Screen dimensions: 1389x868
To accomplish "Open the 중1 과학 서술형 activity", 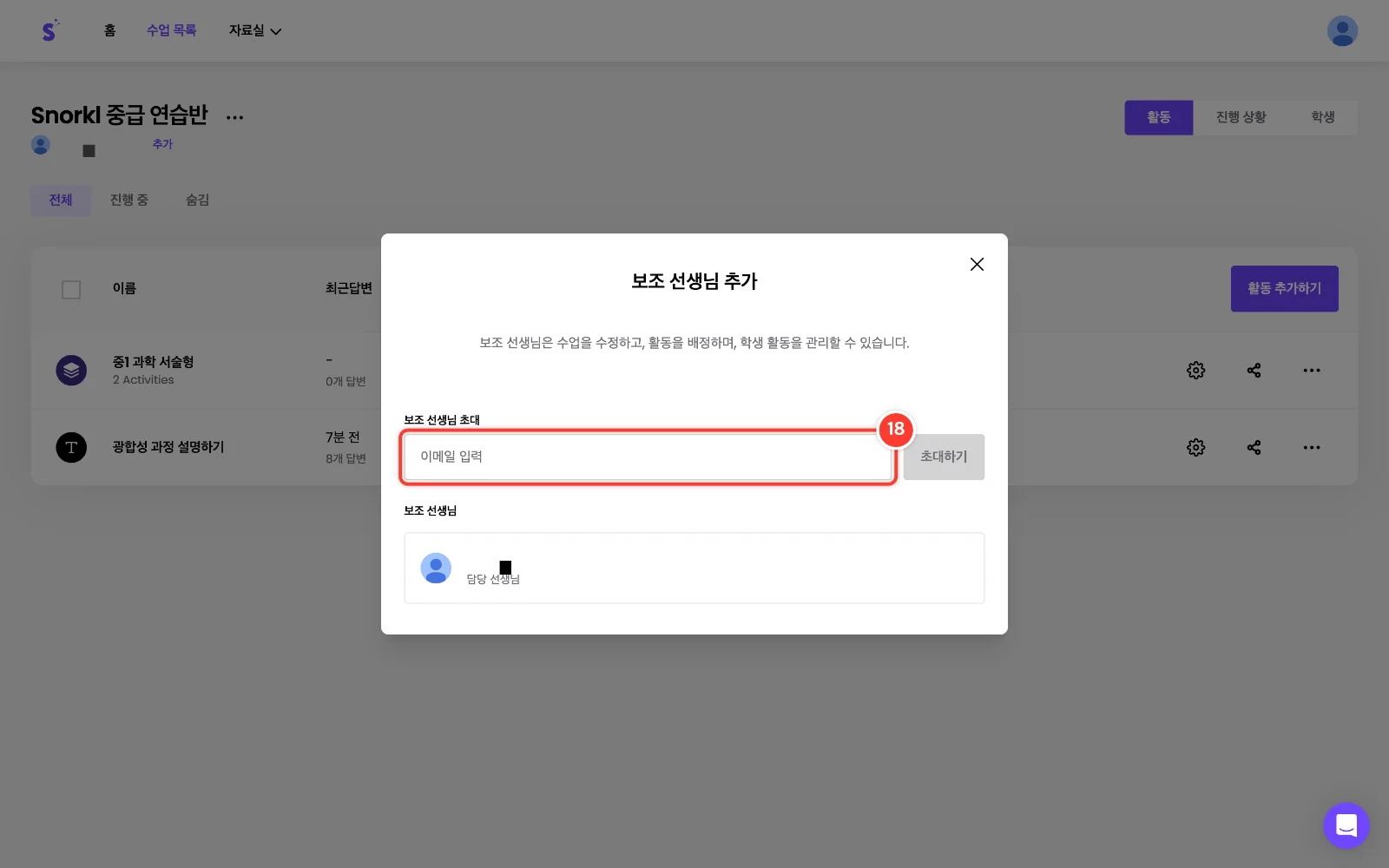I will pos(153,362).
